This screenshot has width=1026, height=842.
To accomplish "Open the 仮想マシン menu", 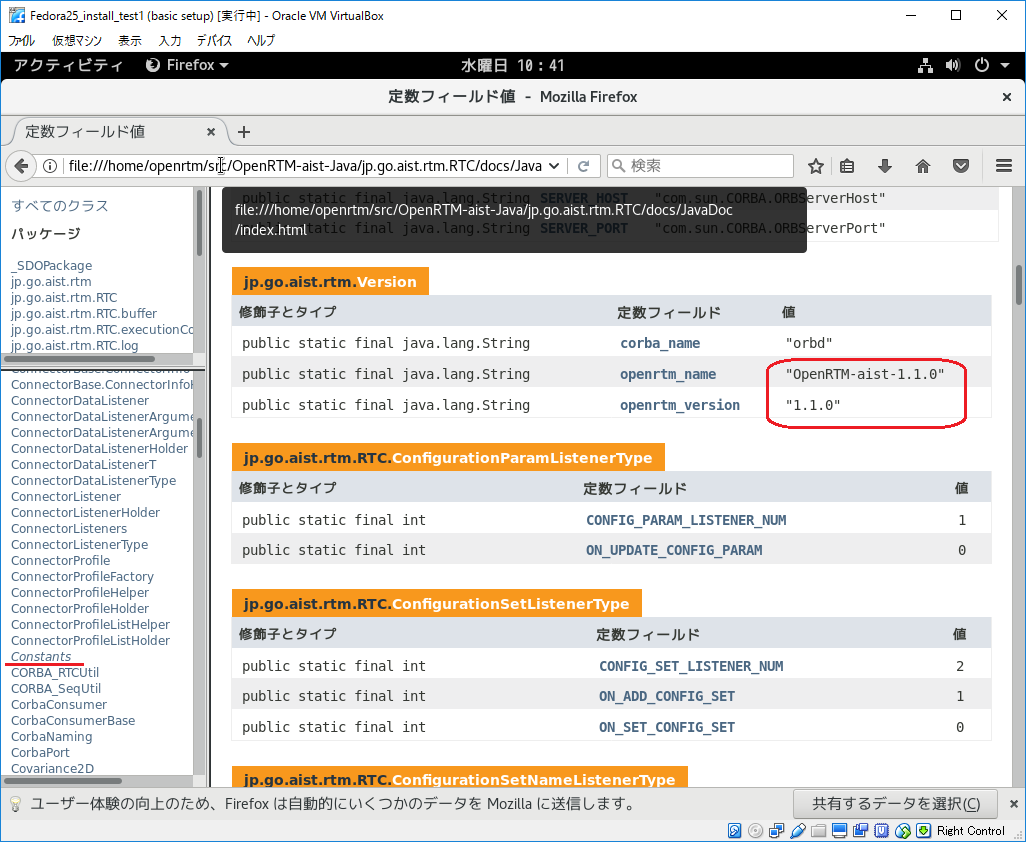I will pos(77,41).
